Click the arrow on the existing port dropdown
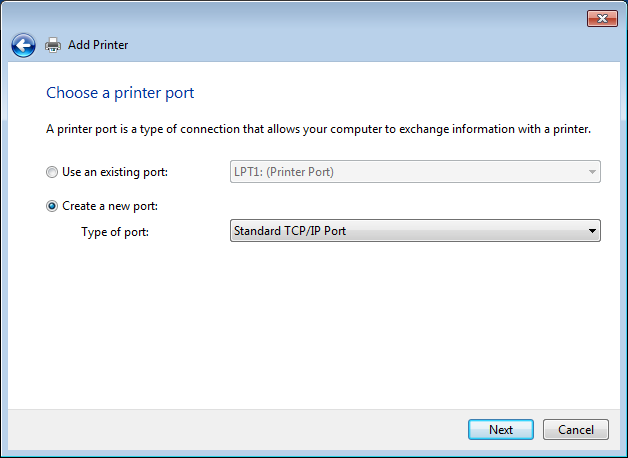Viewport: 628px width, 458px height. pos(592,172)
